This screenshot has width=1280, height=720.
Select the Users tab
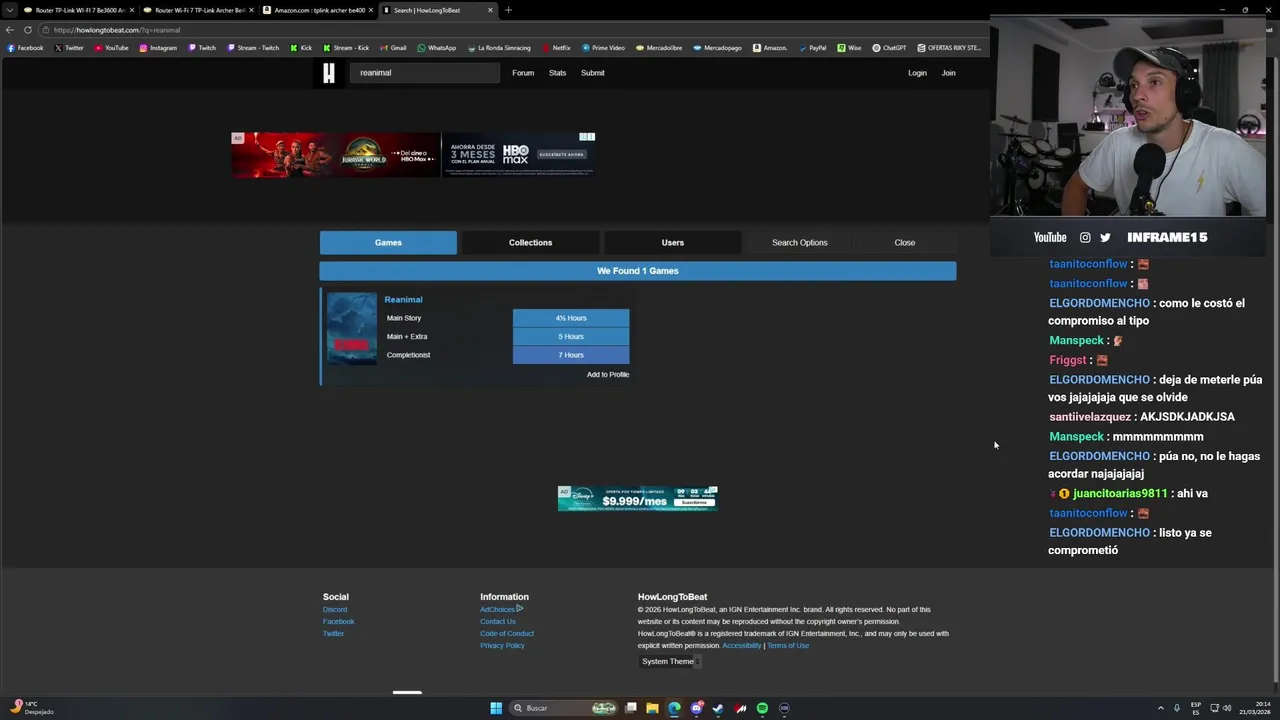tap(673, 243)
